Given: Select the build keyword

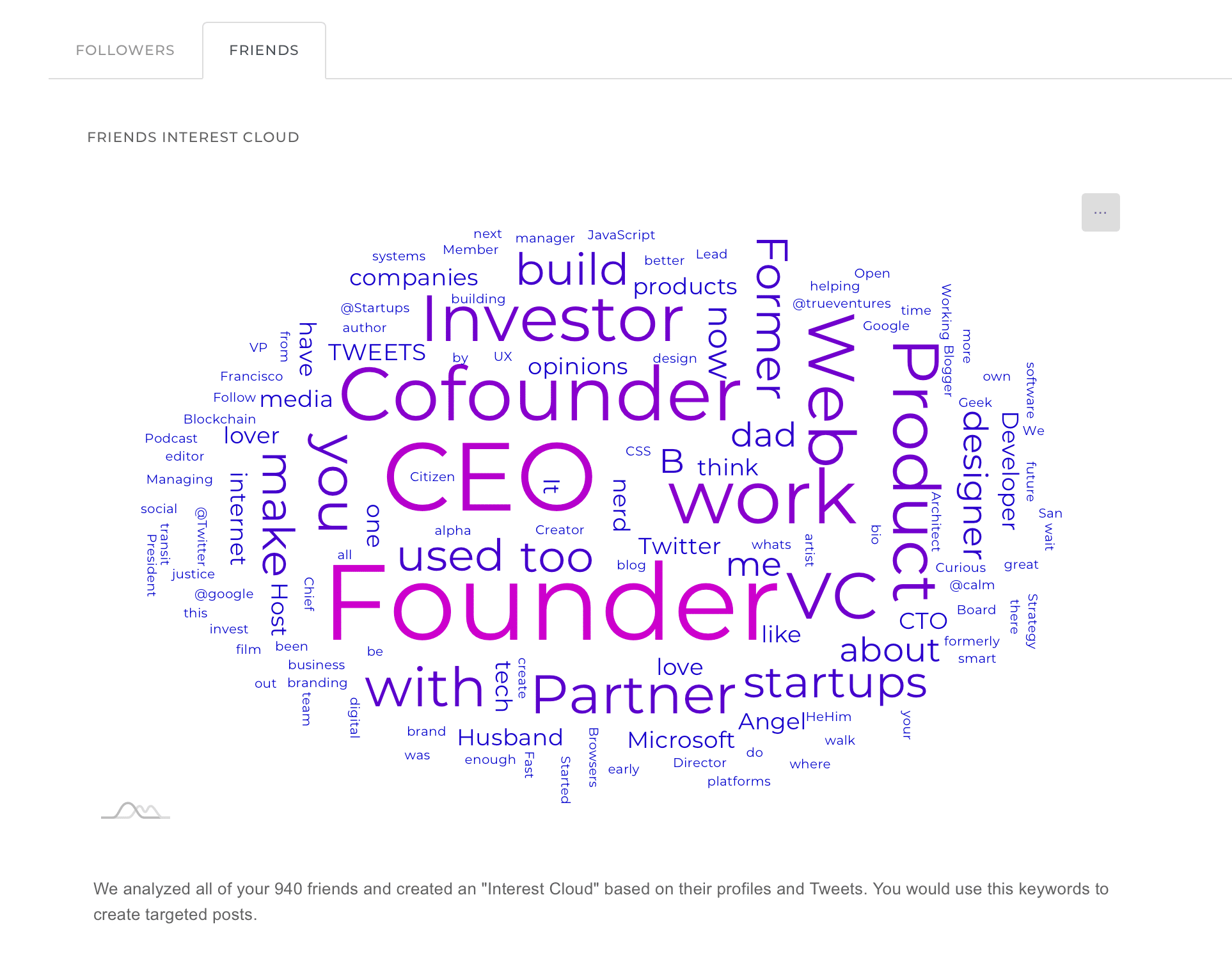Looking at the screenshot, I should pyautogui.click(x=572, y=269).
